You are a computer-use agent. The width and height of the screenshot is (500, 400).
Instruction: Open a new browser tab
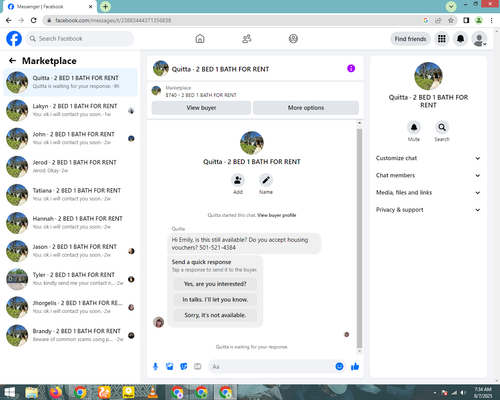tap(105, 6)
